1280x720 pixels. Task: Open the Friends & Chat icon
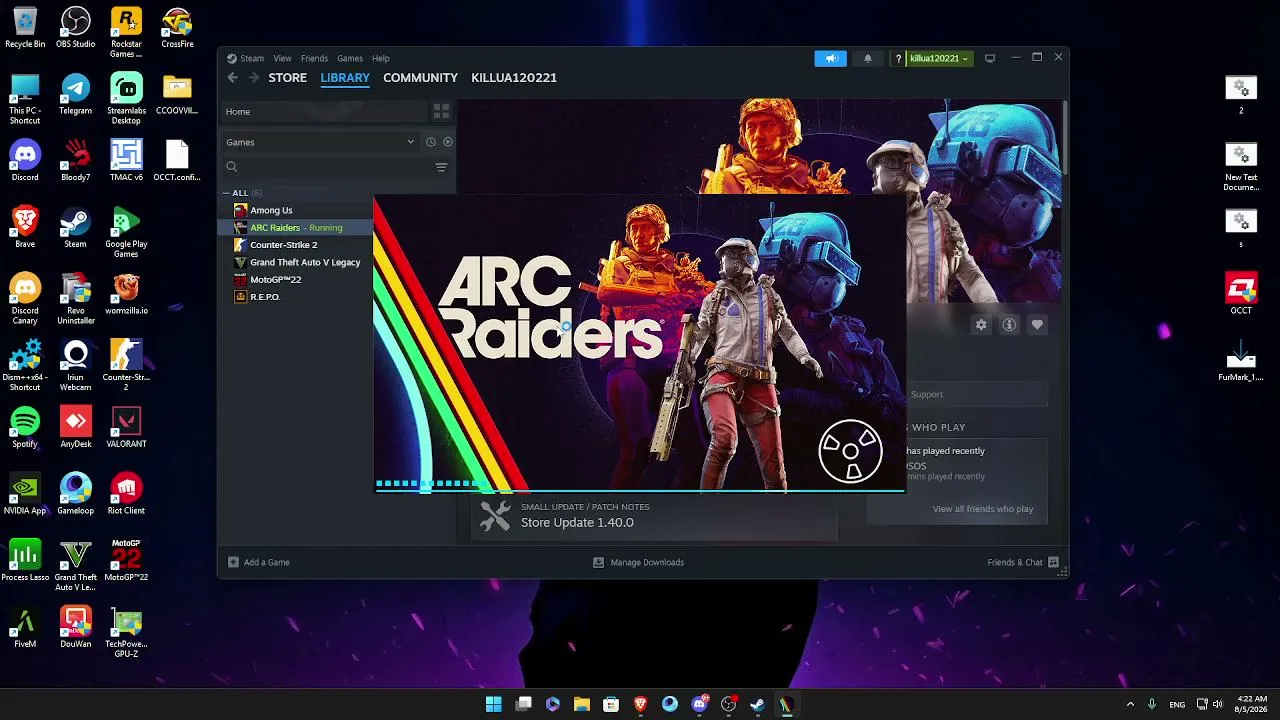click(x=1053, y=562)
